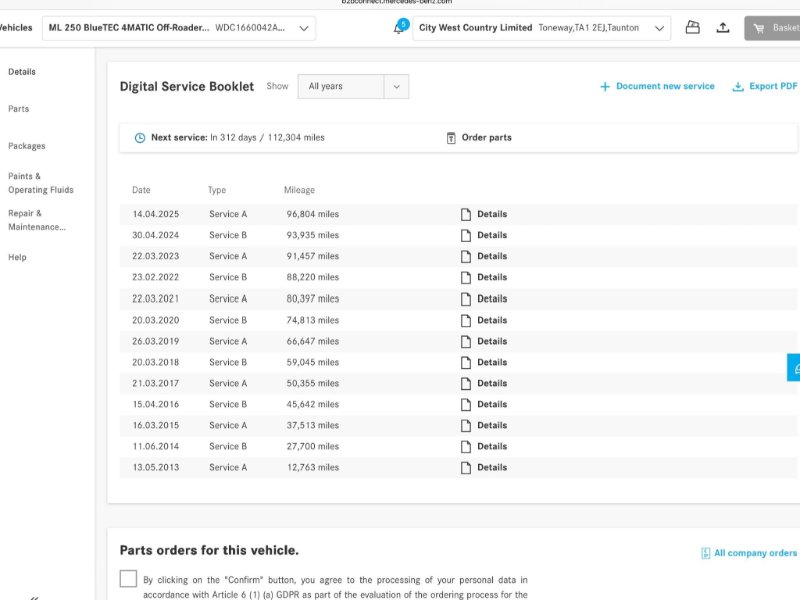The image size is (800, 600).
Task: Click the All company orders link
Action: pos(755,553)
